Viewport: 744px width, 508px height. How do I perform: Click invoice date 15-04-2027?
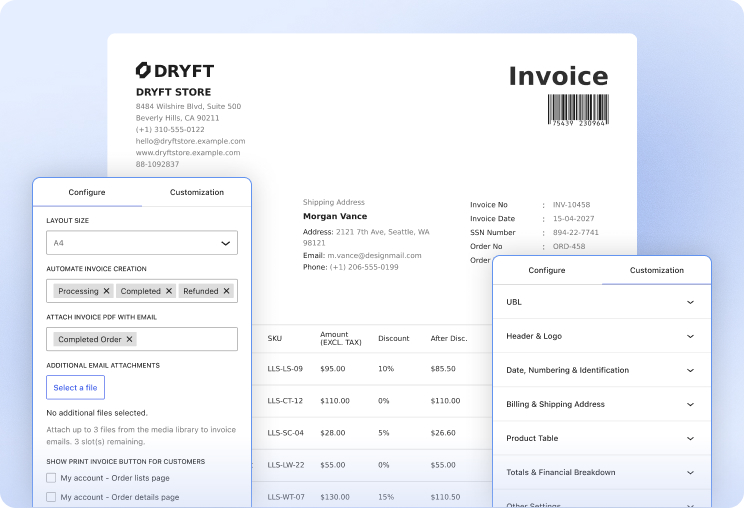click(573, 219)
